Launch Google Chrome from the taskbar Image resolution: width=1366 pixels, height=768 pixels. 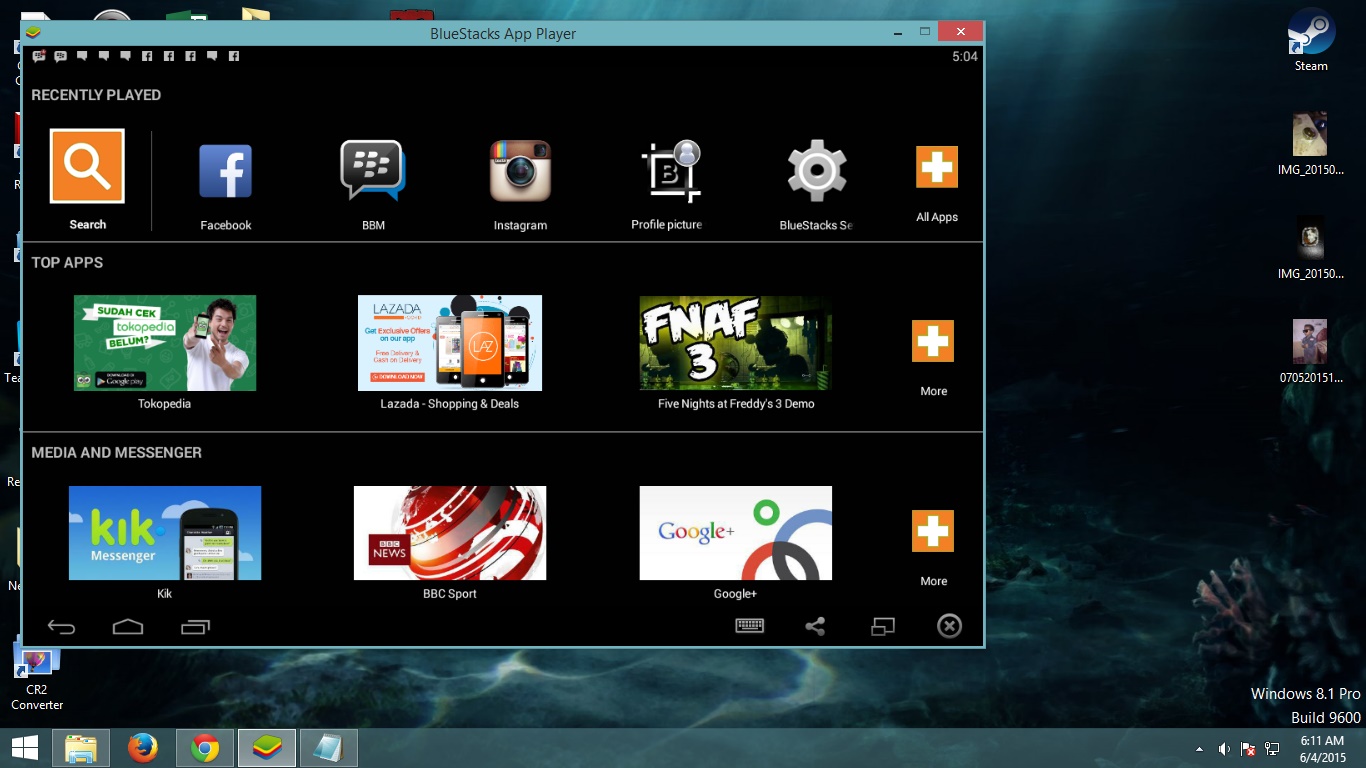[205, 748]
